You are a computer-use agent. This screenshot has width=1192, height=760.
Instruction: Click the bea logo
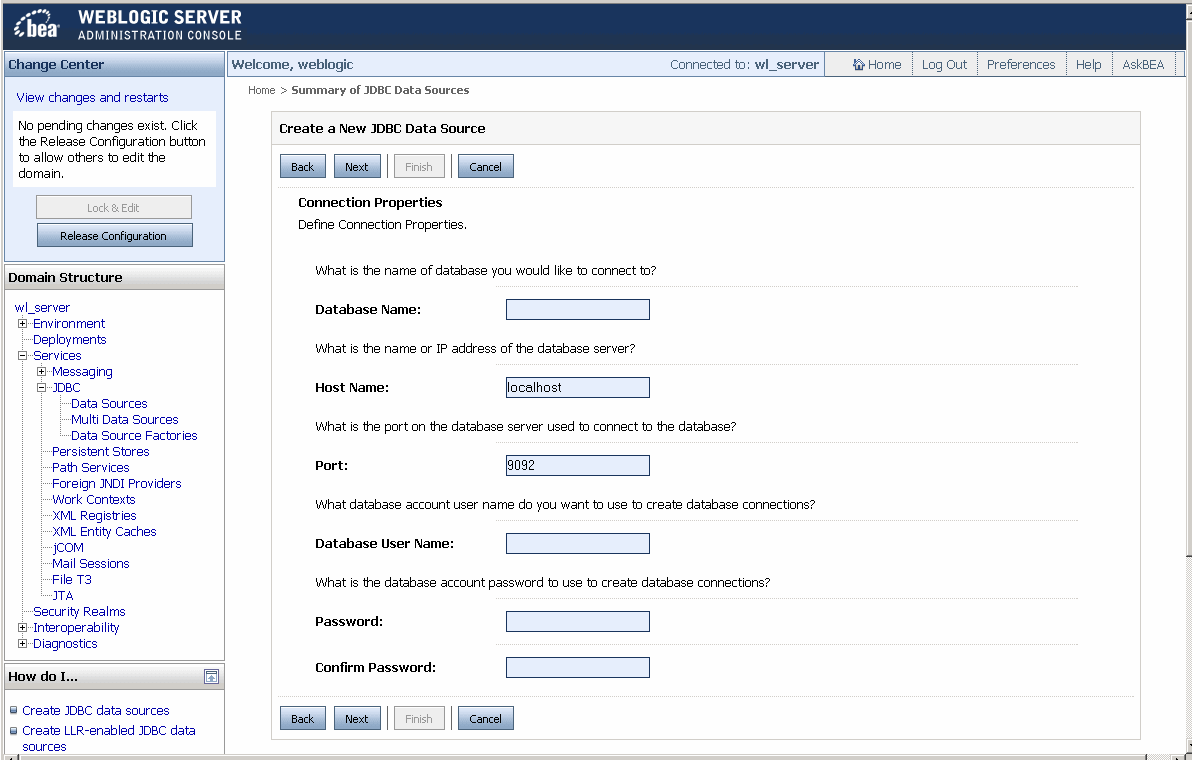[x=33, y=22]
